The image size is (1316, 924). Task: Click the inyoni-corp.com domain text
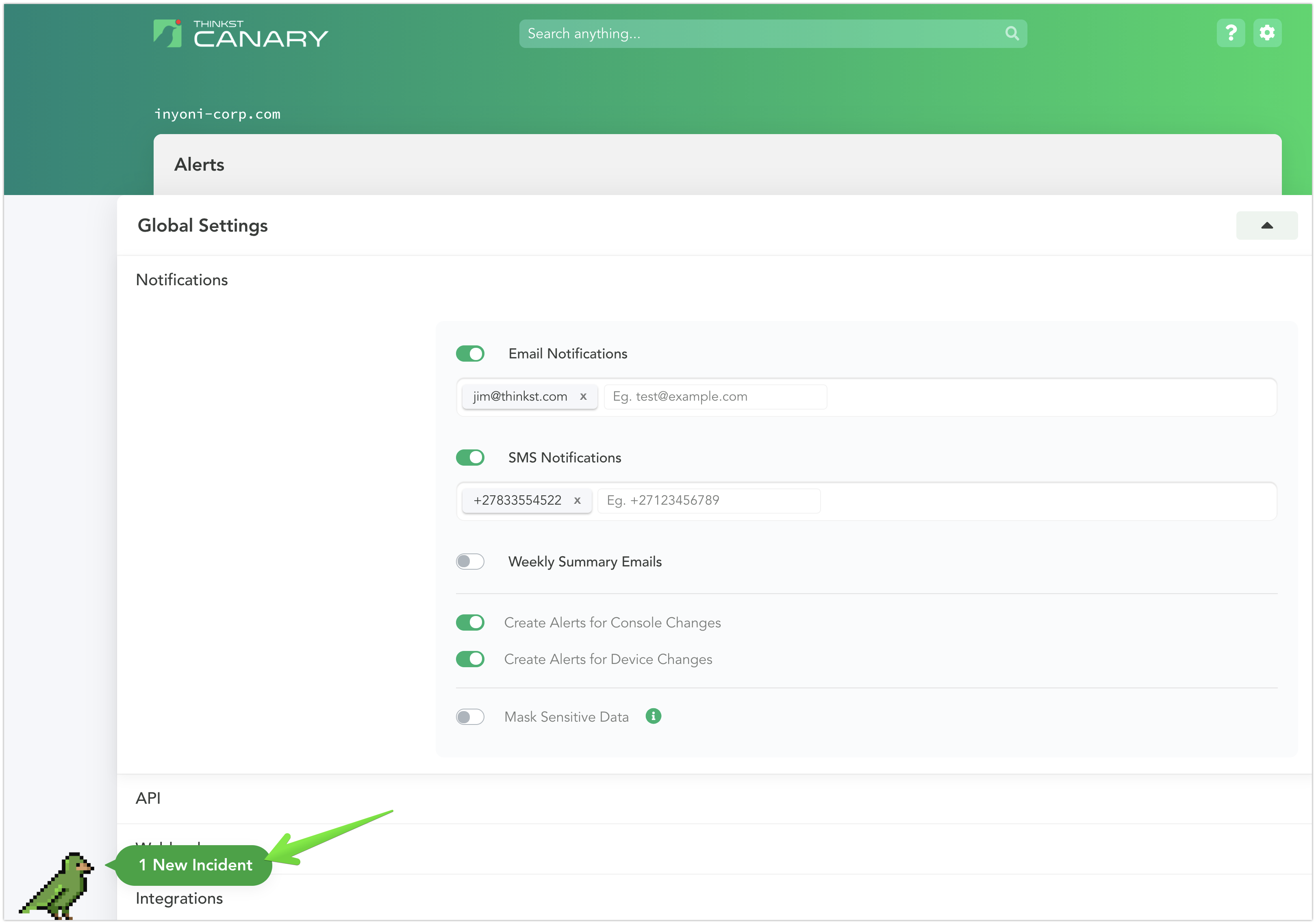point(217,114)
